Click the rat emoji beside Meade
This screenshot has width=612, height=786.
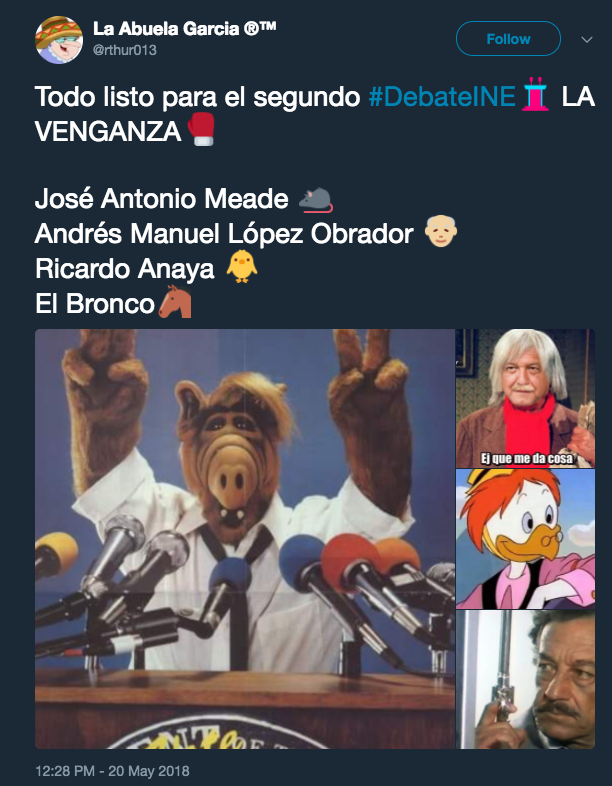(x=315, y=200)
